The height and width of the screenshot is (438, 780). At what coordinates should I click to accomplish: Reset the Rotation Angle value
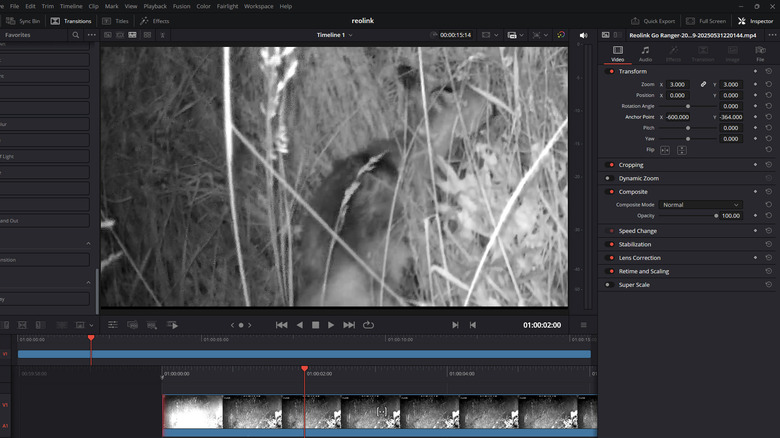[x=769, y=106]
